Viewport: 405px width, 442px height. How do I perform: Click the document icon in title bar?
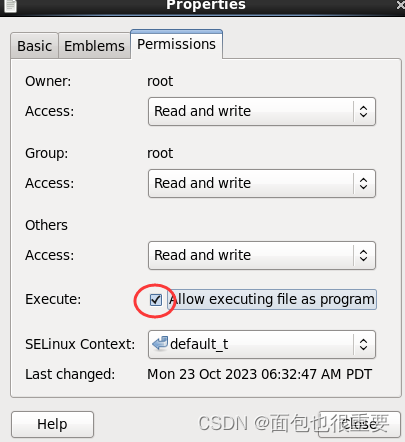point(10,6)
